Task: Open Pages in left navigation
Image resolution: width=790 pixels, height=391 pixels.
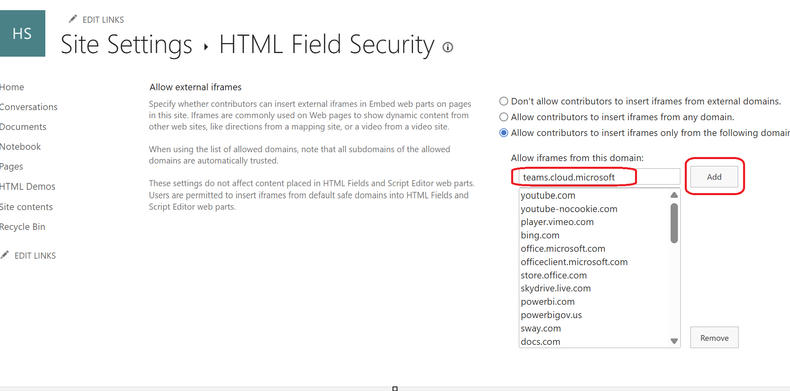Action: pyautogui.click(x=12, y=167)
